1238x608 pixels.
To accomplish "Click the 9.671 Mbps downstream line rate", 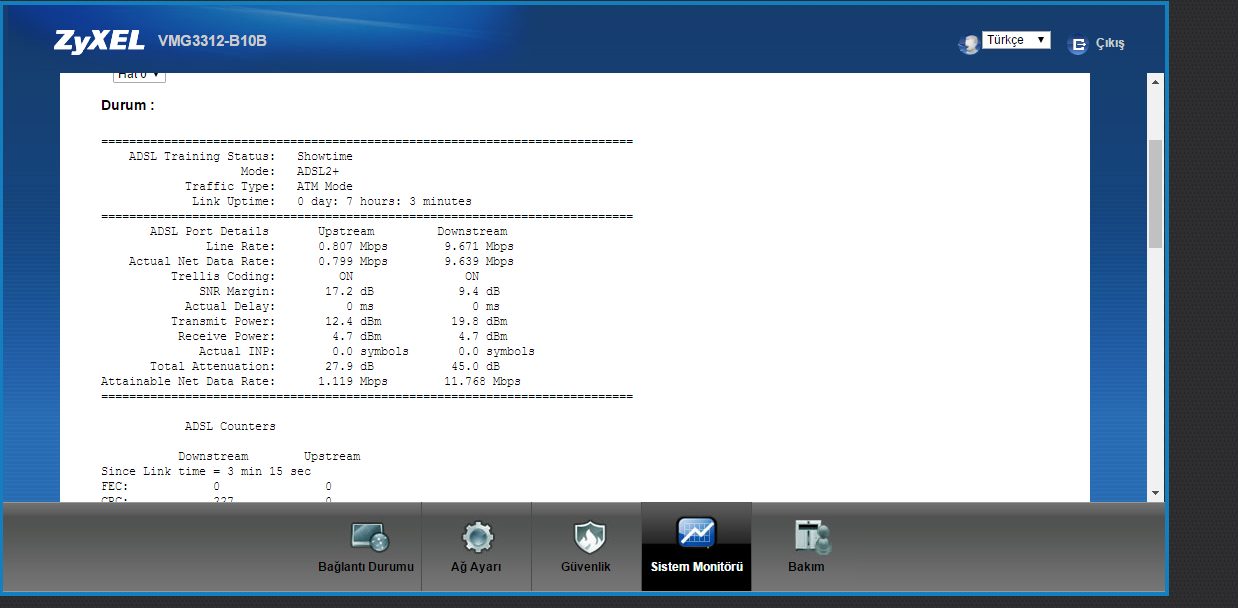I will pos(479,246).
